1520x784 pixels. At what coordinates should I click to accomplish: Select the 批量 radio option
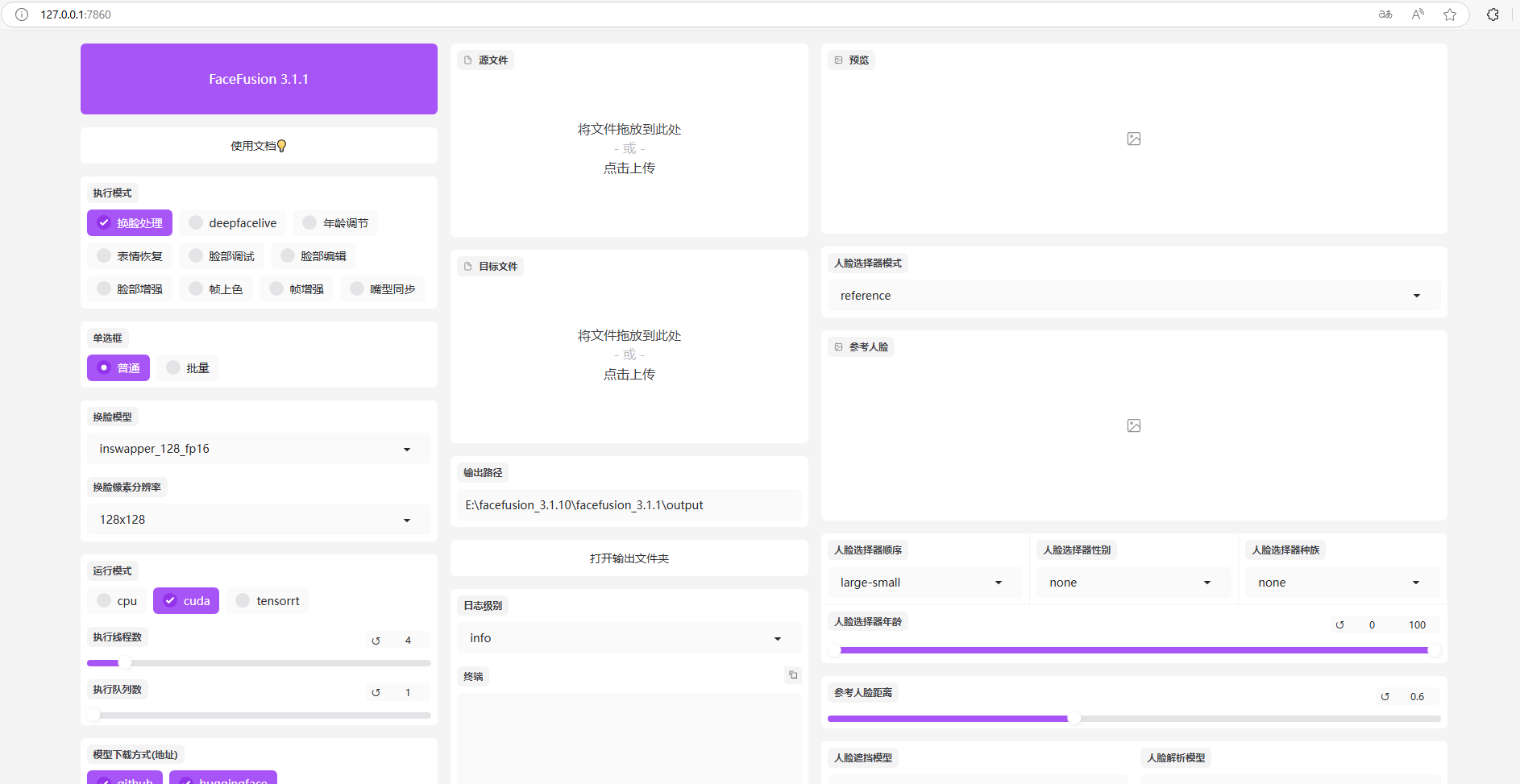(x=188, y=368)
